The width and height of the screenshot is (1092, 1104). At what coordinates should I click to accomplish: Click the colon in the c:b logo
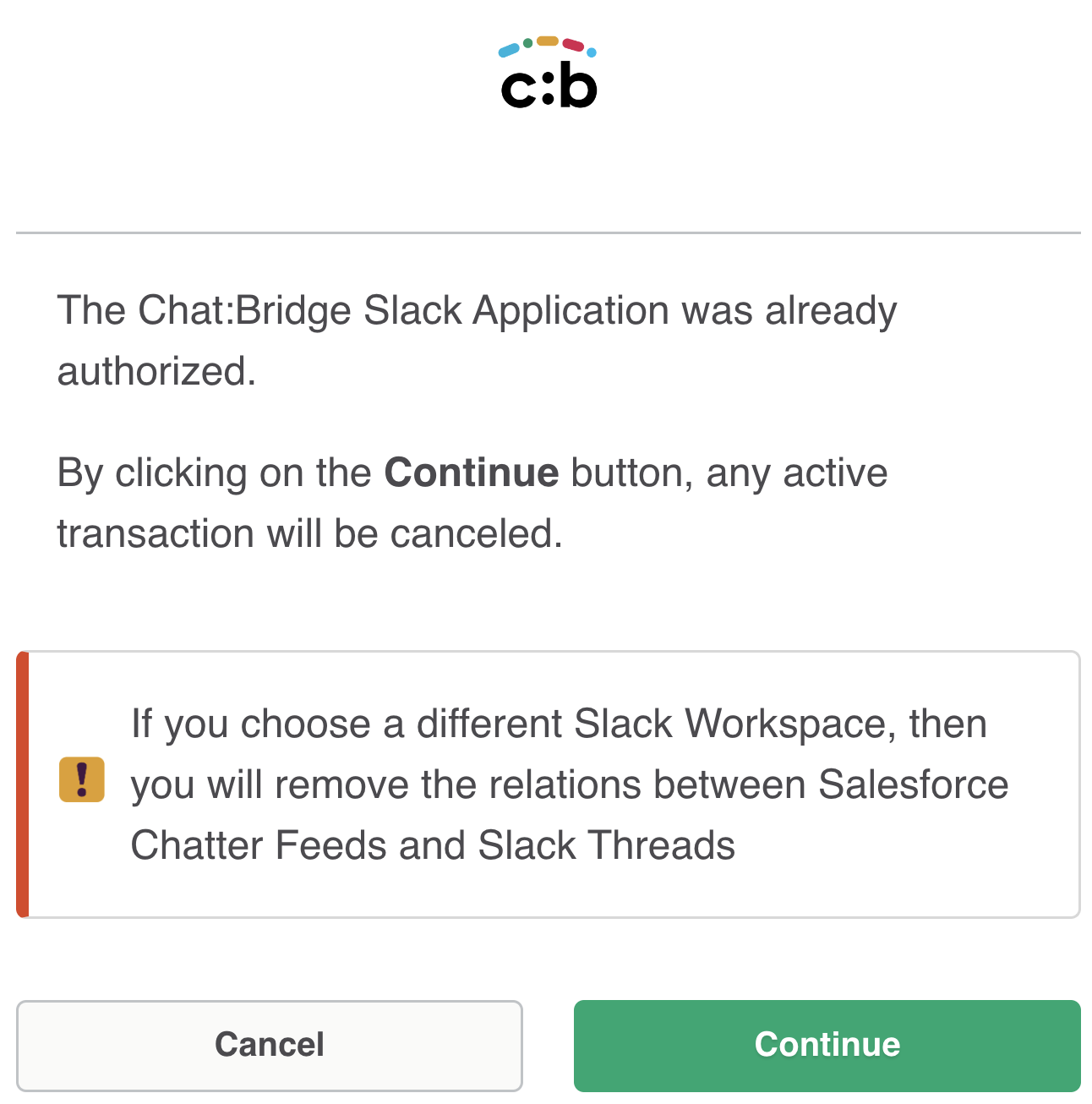pyautogui.click(x=548, y=88)
